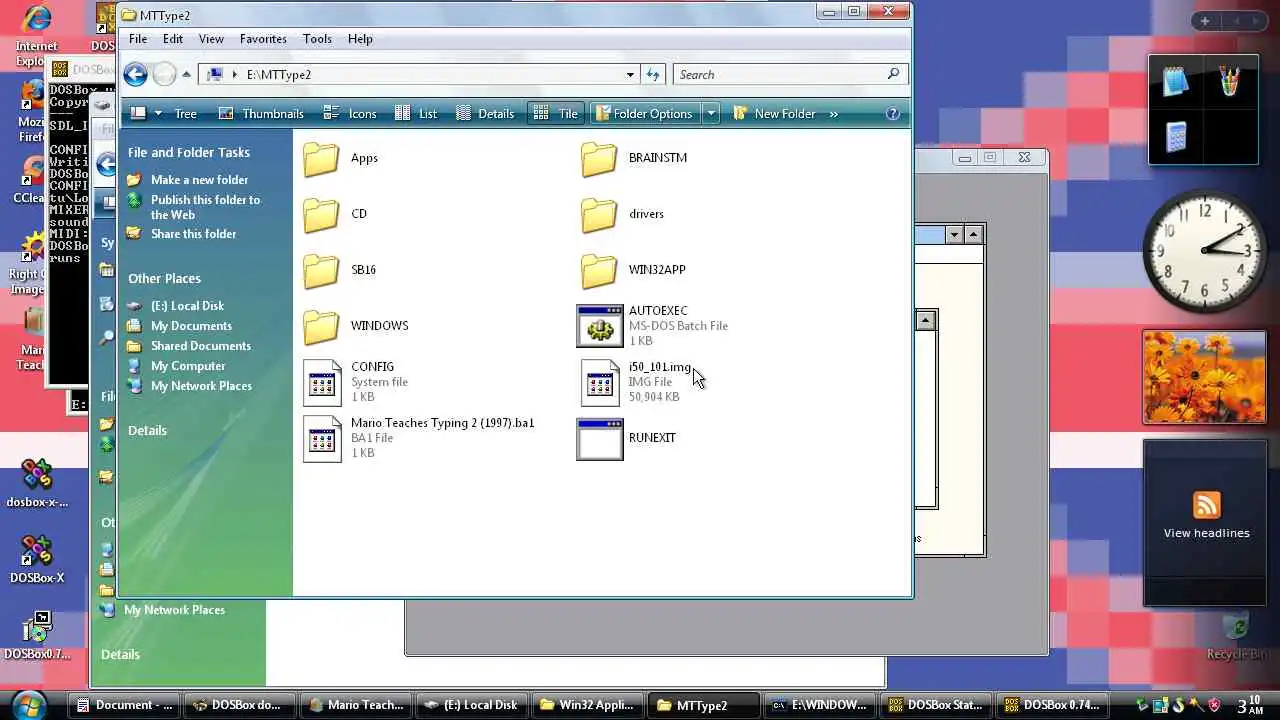Select the i50_101.img file icon

[600, 383]
